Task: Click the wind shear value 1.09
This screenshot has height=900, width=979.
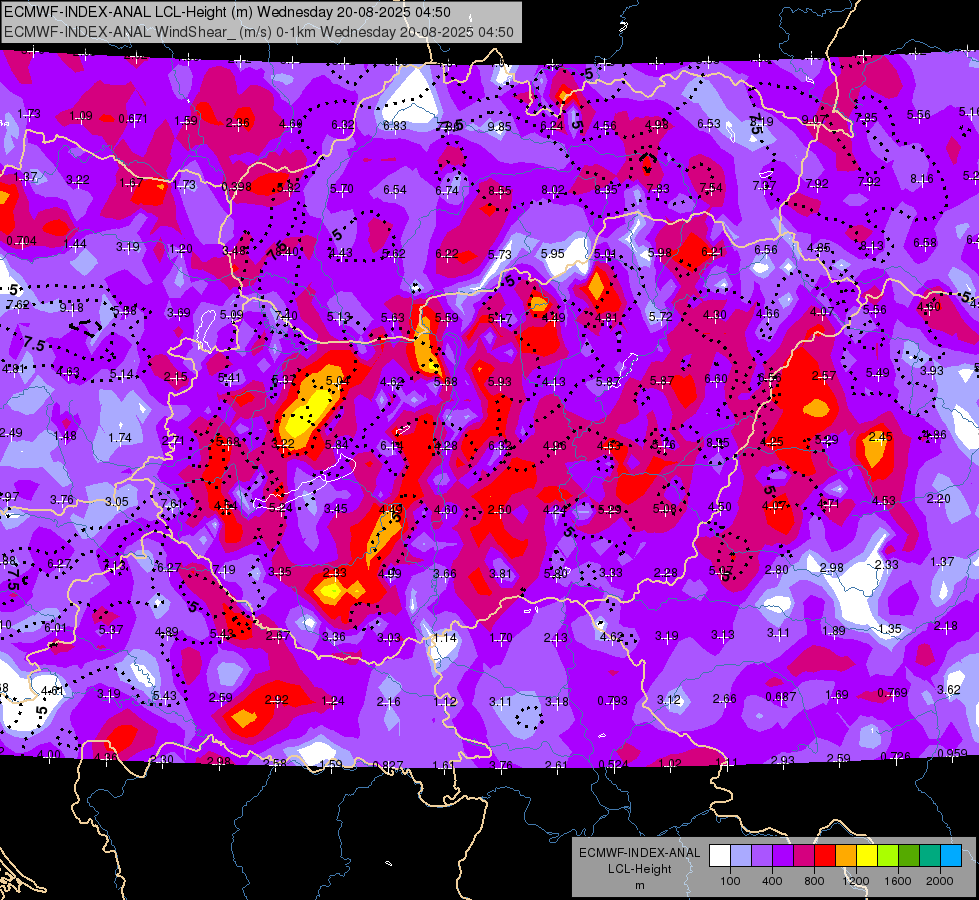Action: (x=81, y=116)
